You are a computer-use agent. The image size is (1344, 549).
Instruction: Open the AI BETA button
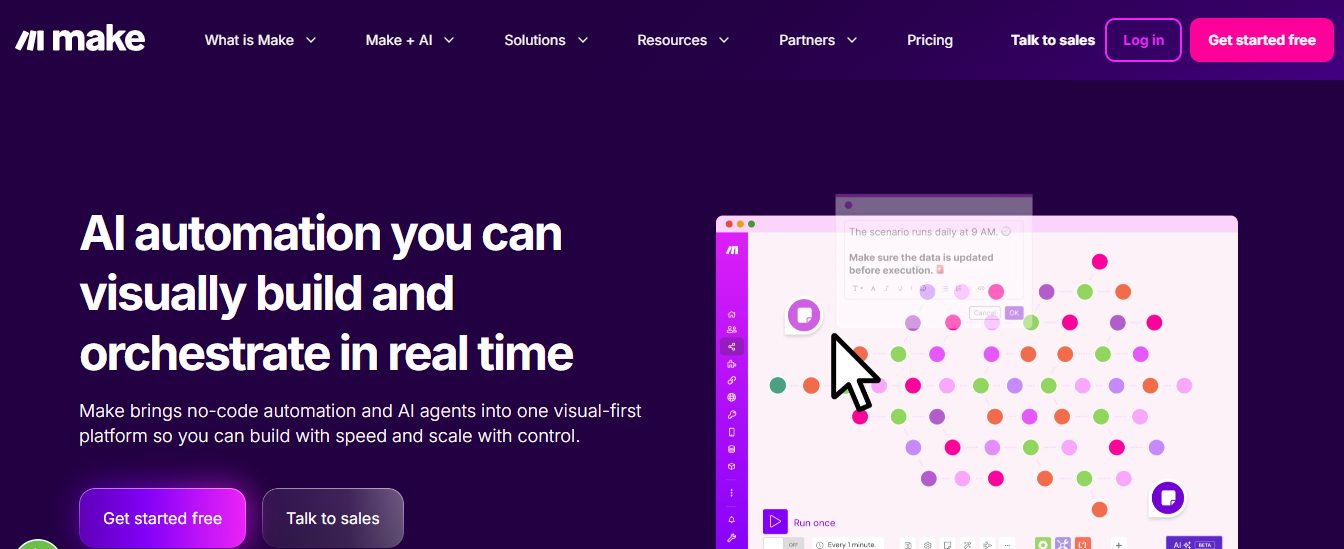pos(1194,544)
